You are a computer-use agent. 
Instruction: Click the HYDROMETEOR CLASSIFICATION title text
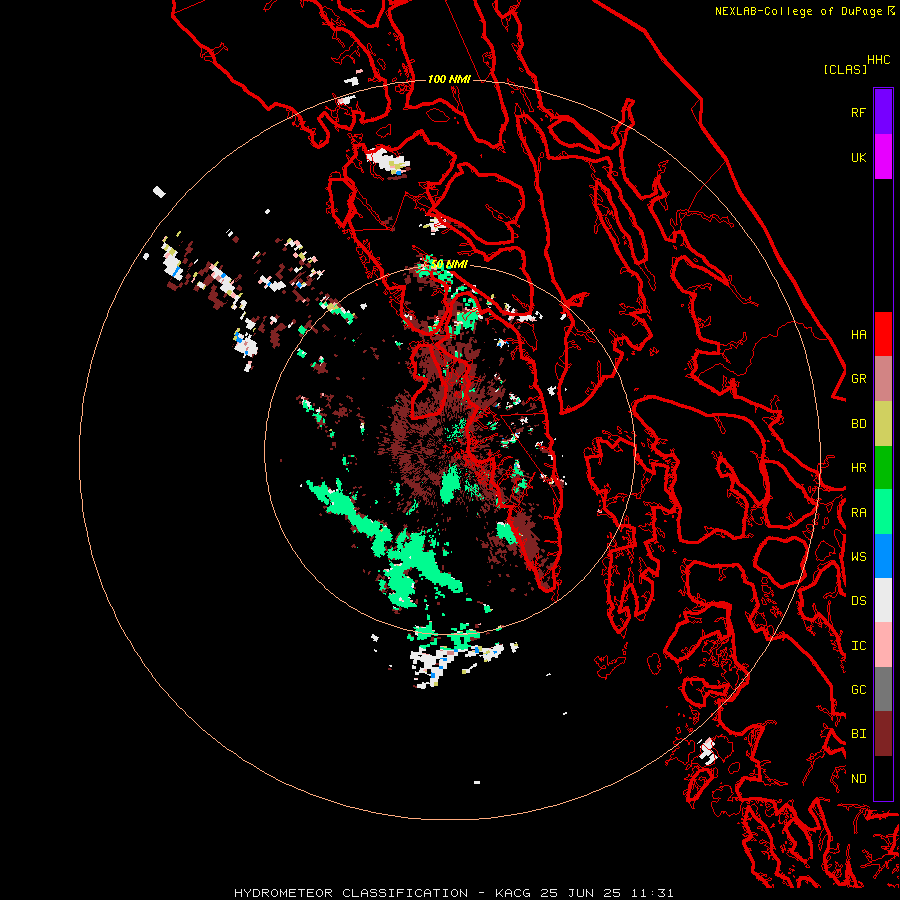click(x=351, y=893)
